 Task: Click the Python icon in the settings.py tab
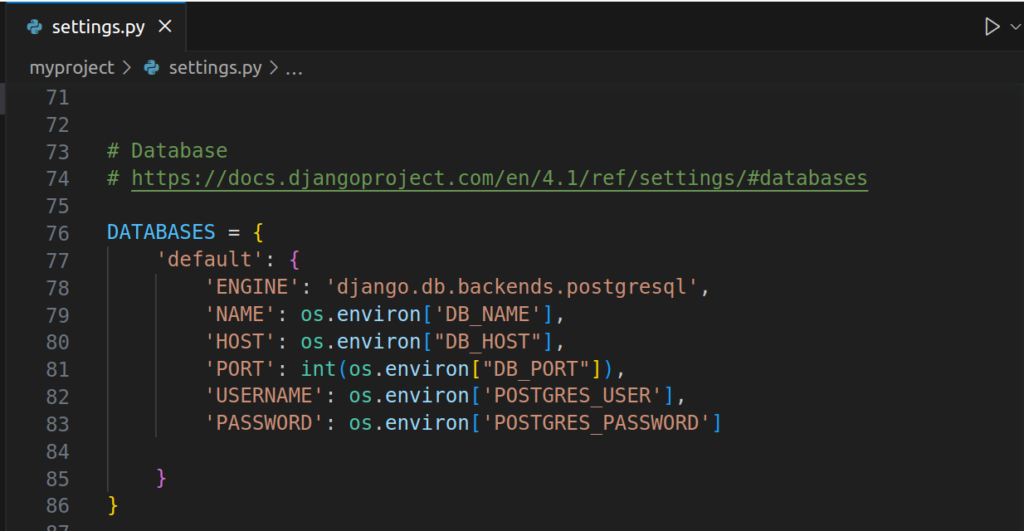[35, 27]
